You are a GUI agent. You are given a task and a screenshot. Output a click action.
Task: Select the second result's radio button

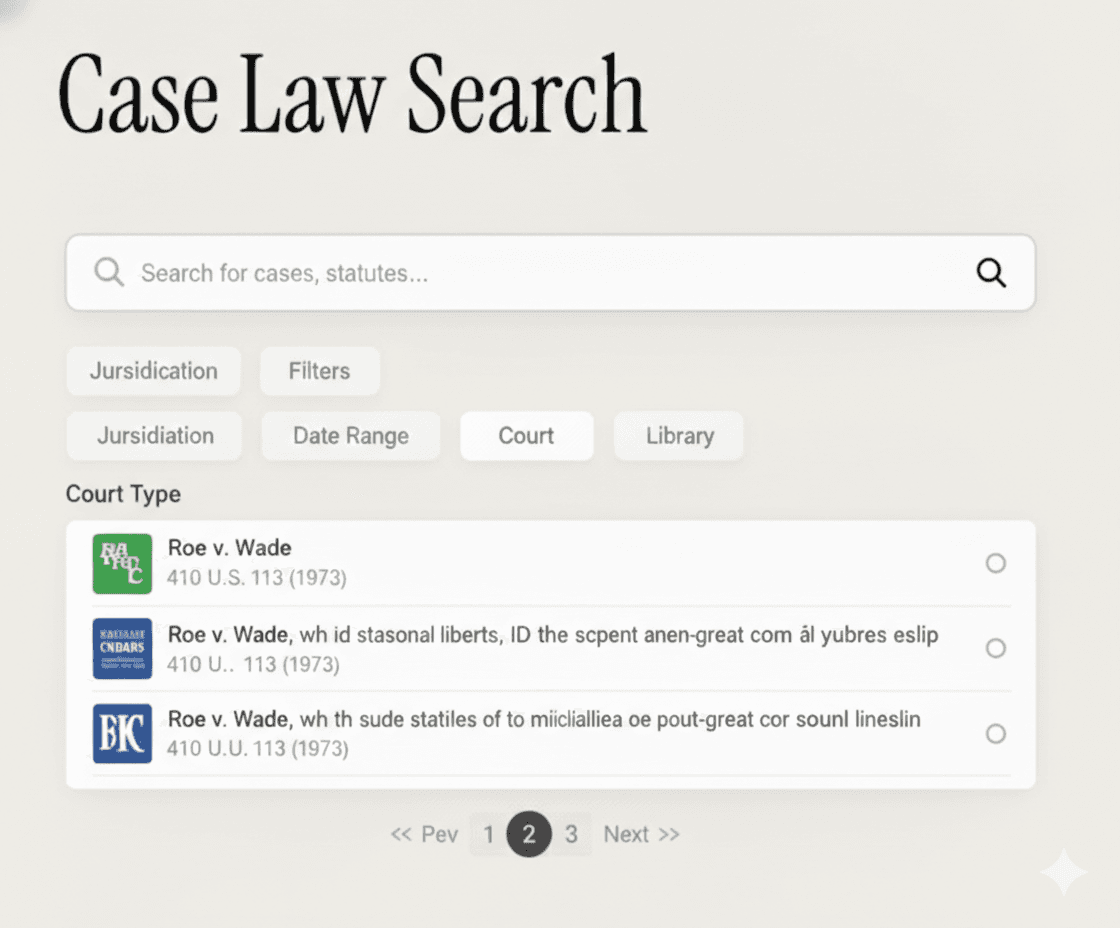(996, 648)
